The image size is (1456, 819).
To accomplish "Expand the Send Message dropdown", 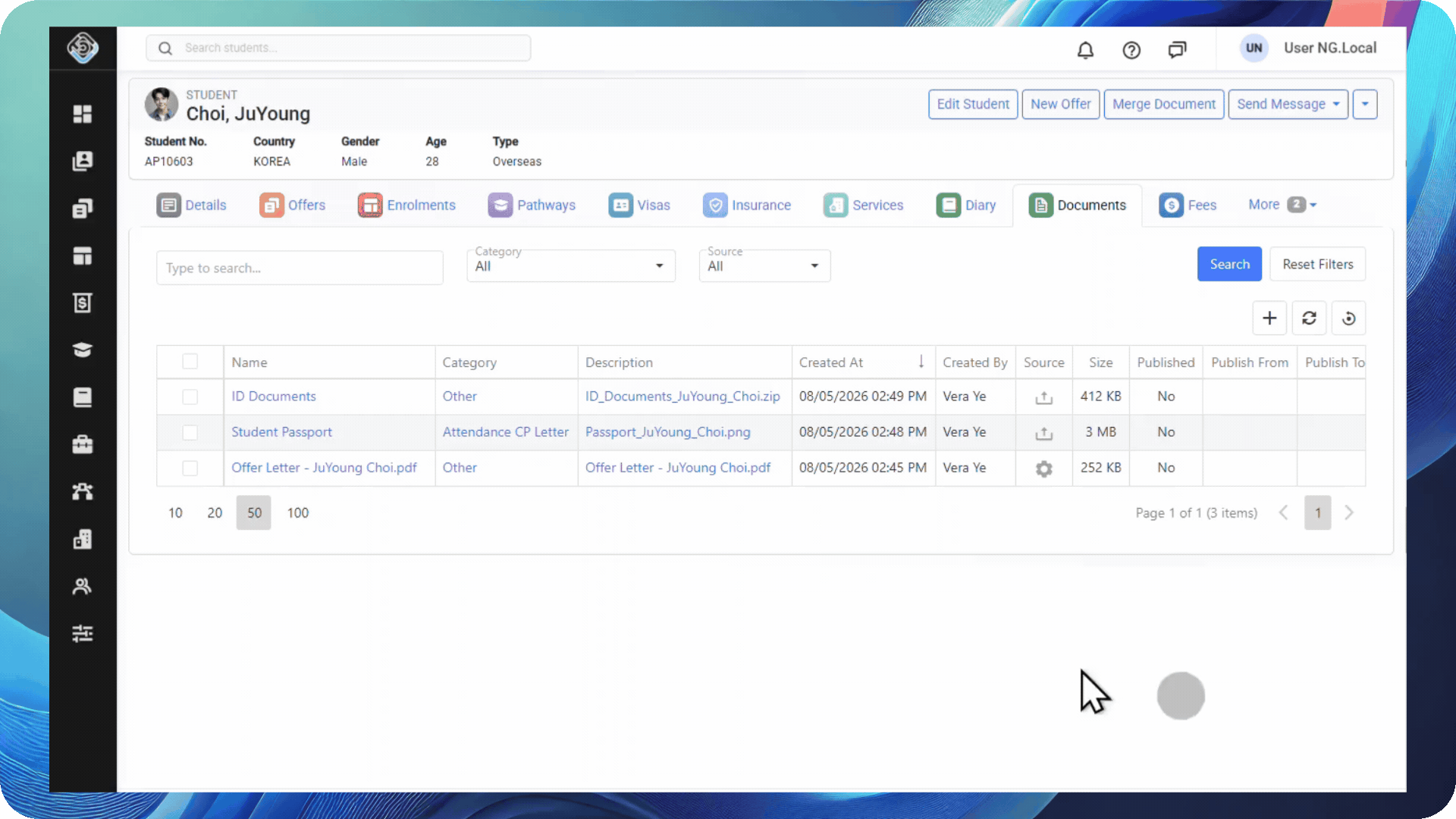I will pos(1288,104).
